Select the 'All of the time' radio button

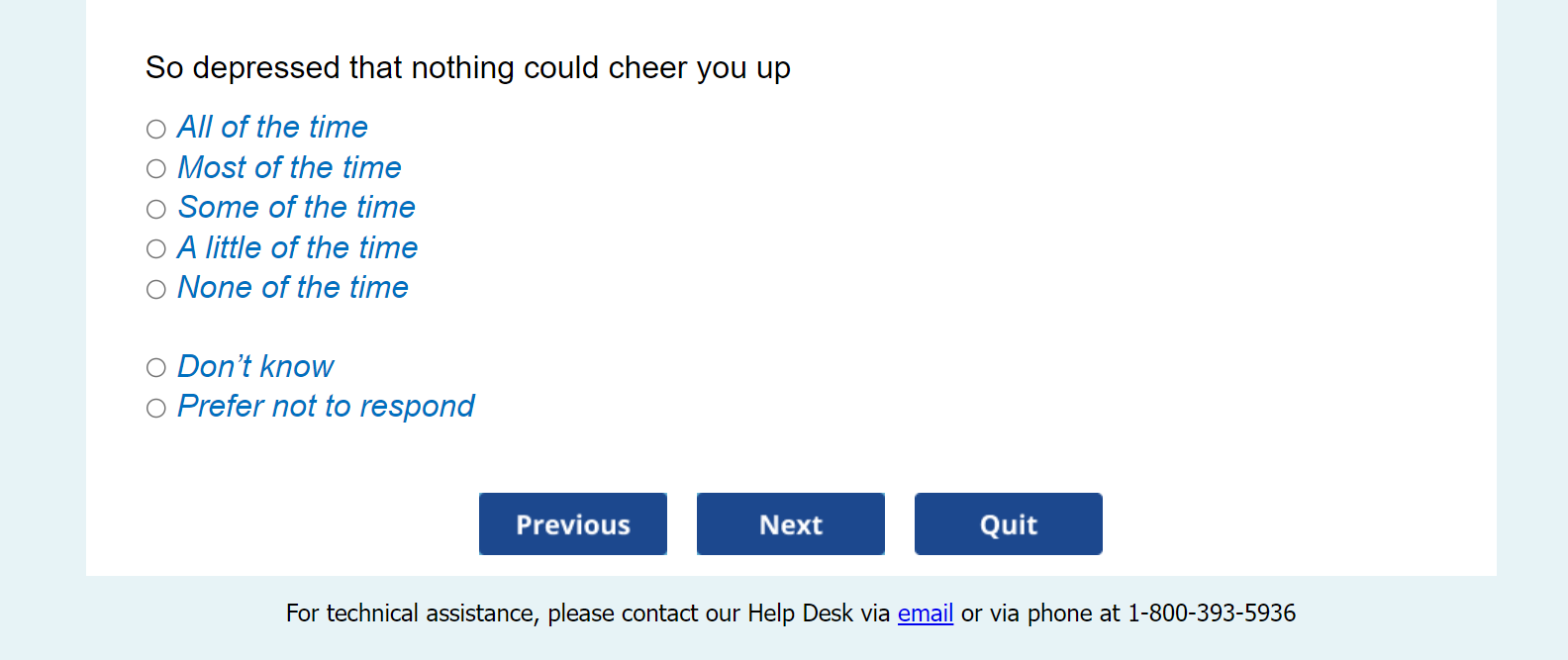(156, 130)
